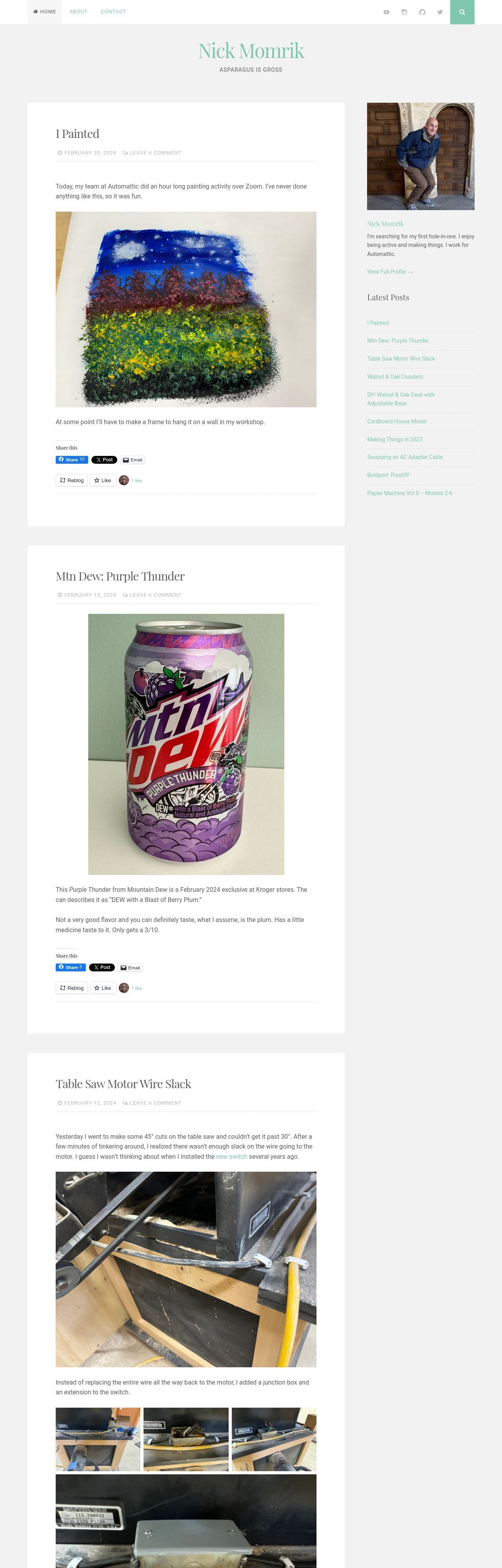Open the Twitter social icon
Image resolution: width=502 pixels, height=1568 pixels.
[x=440, y=12]
